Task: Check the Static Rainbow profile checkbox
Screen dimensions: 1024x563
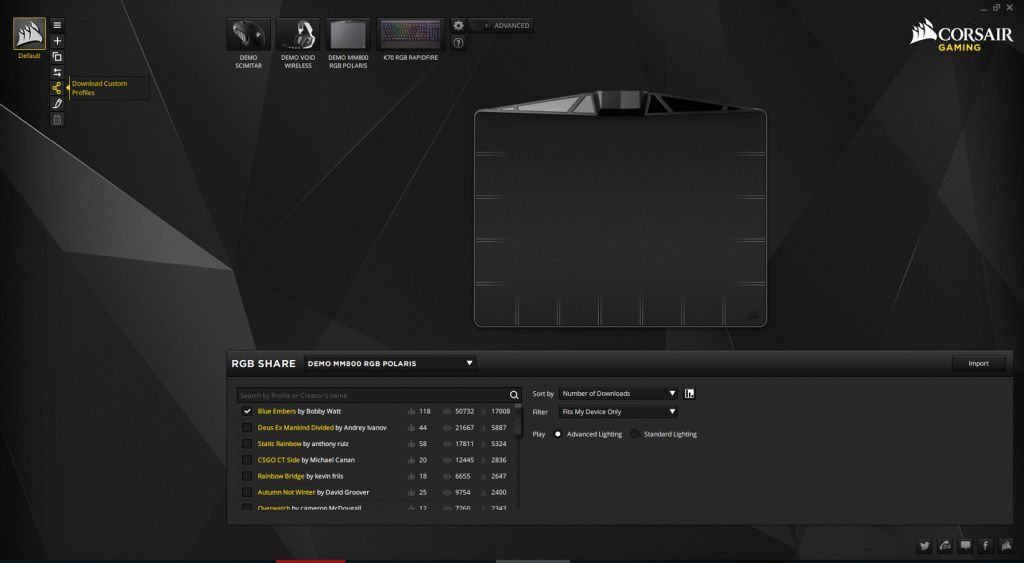Action: click(x=247, y=443)
